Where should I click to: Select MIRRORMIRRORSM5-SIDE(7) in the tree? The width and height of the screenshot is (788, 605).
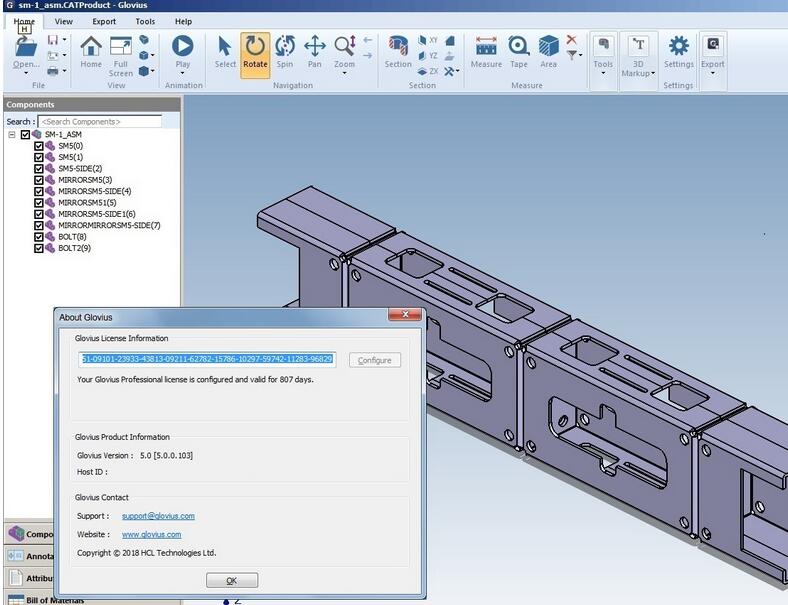pos(110,226)
